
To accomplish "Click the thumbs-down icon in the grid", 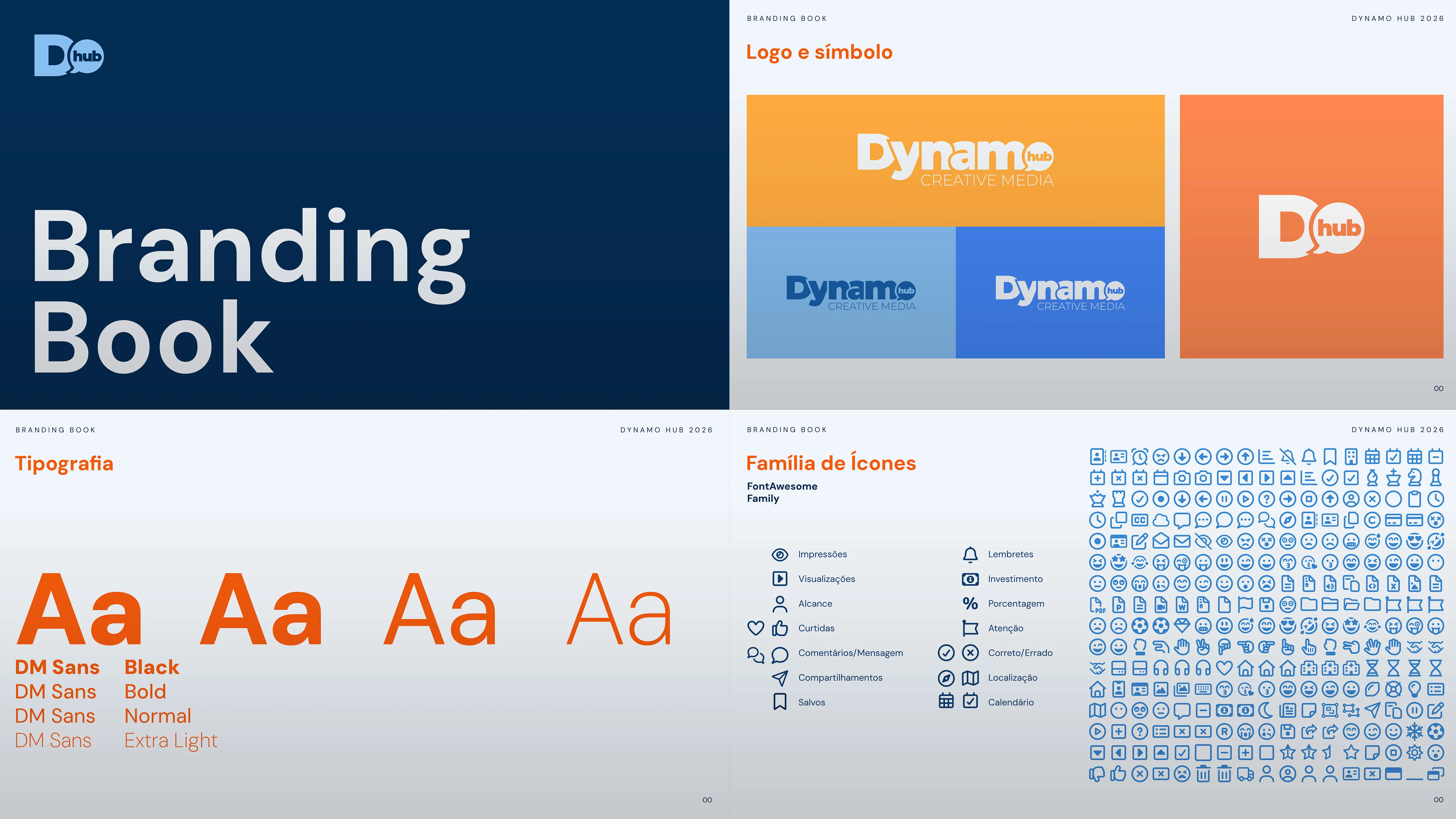I will coord(1097,774).
